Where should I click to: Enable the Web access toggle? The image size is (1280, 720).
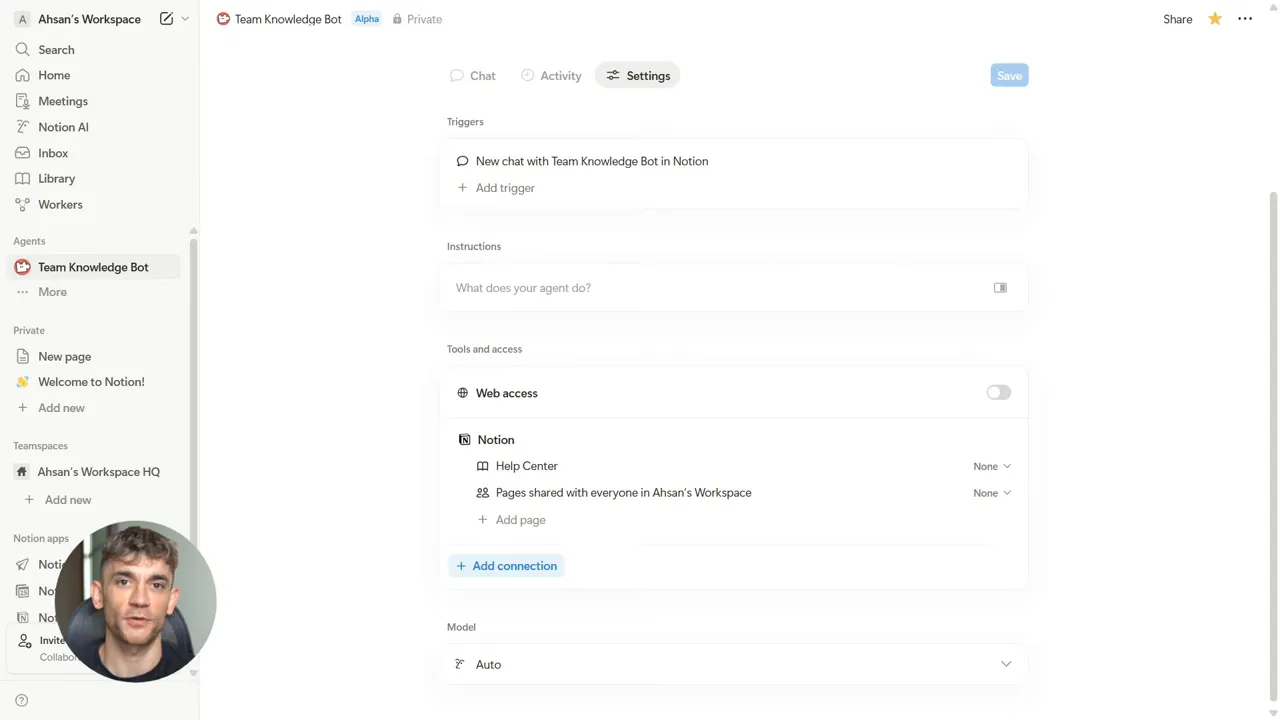click(x=998, y=393)
